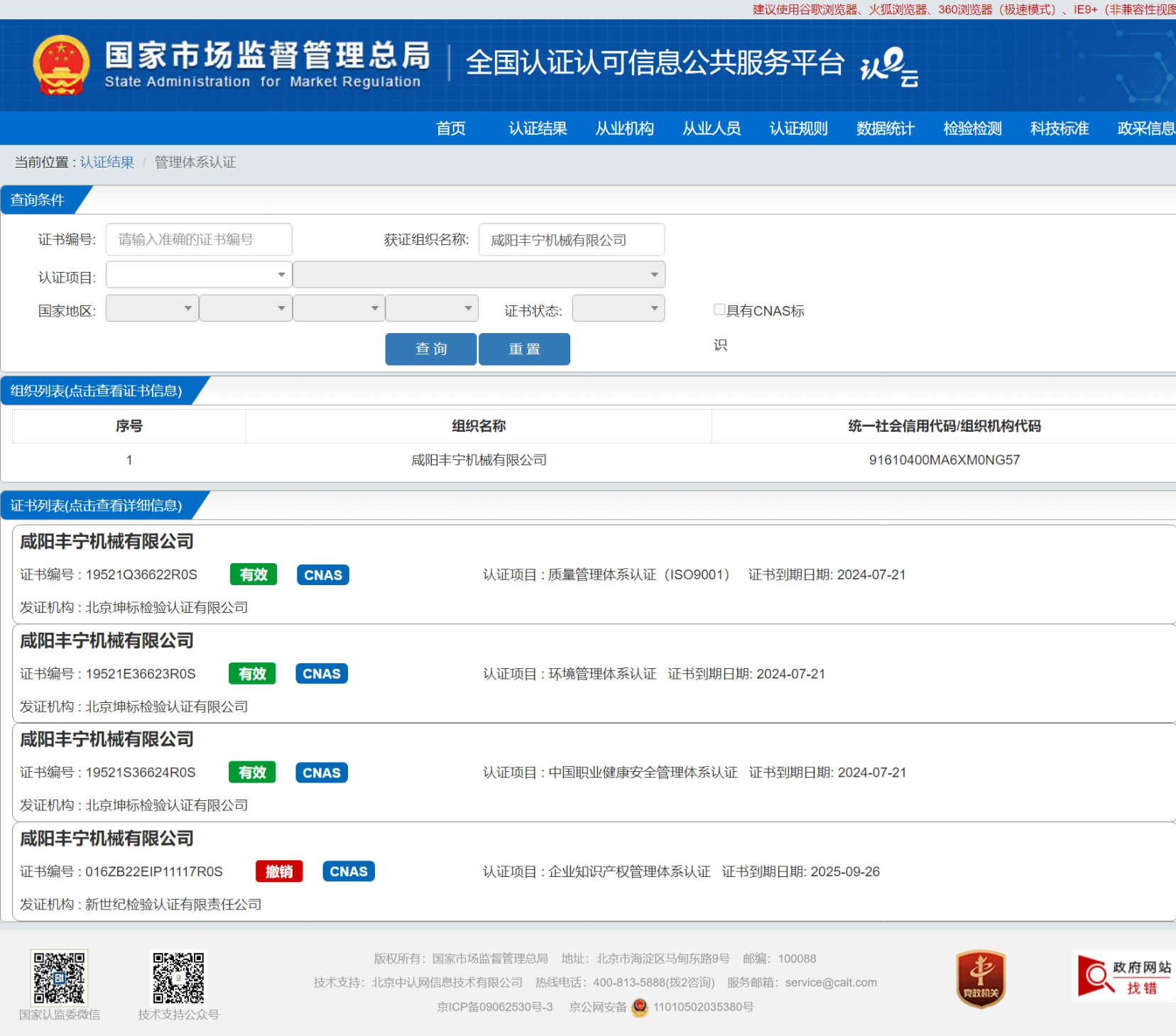Click the 组织名称 column header

pos(479,425)
